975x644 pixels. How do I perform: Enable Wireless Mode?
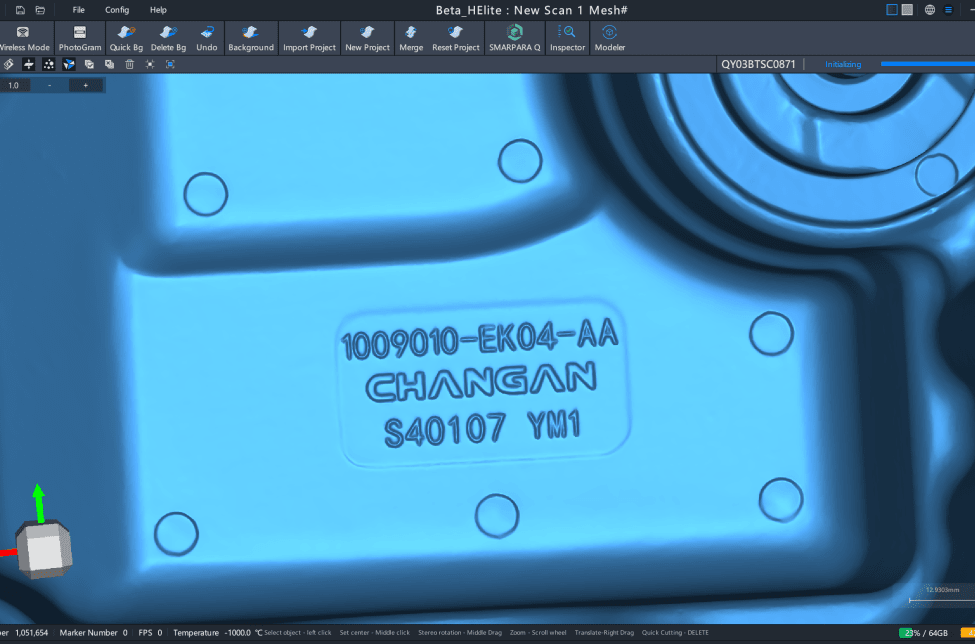click(x=24, y=39)
